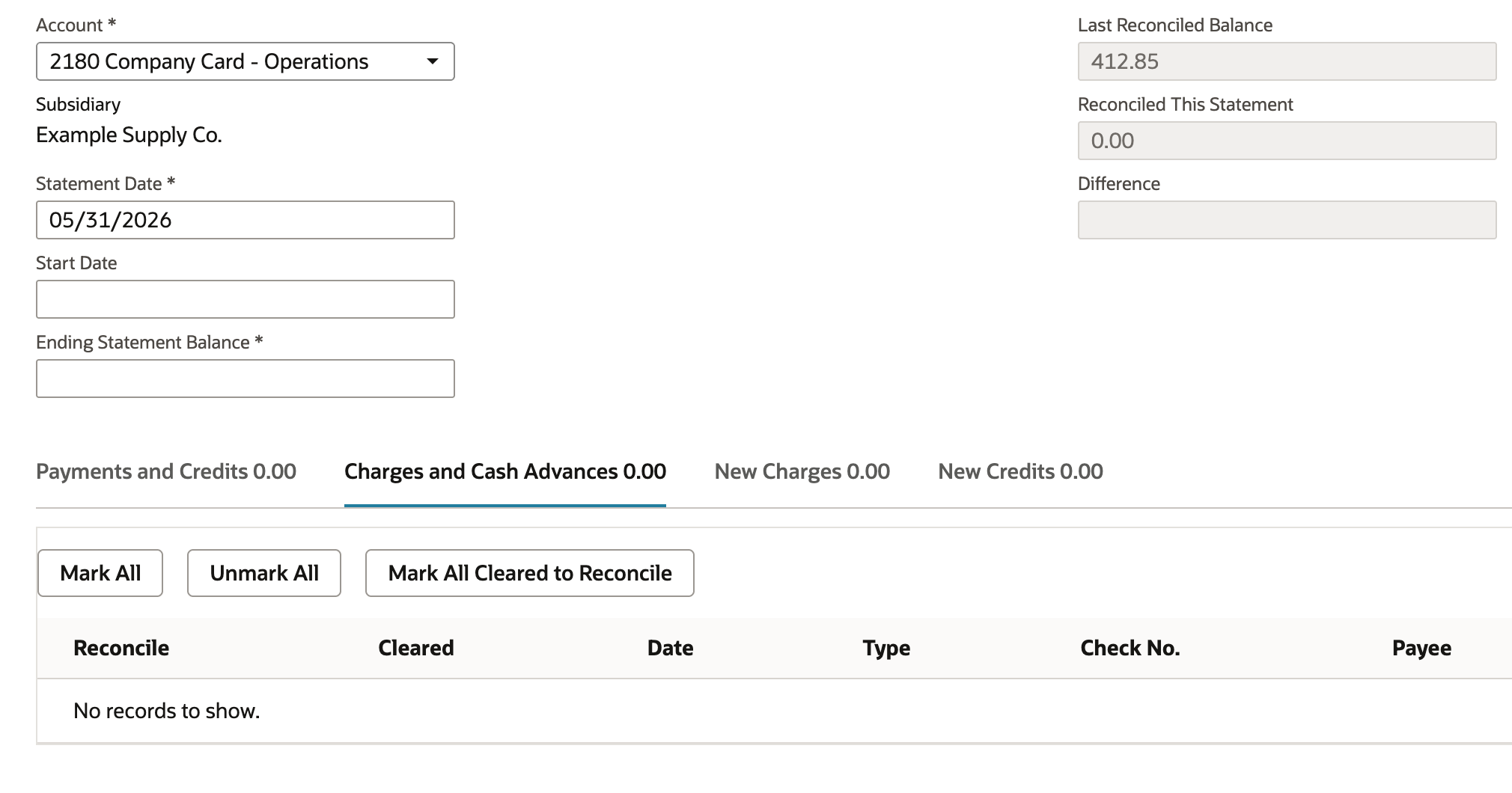Image resolution: width=1512 pixels, height=793 pixels.
Task: Click the 'Example Supply Co.' subsidiary text
Action: 129,135
